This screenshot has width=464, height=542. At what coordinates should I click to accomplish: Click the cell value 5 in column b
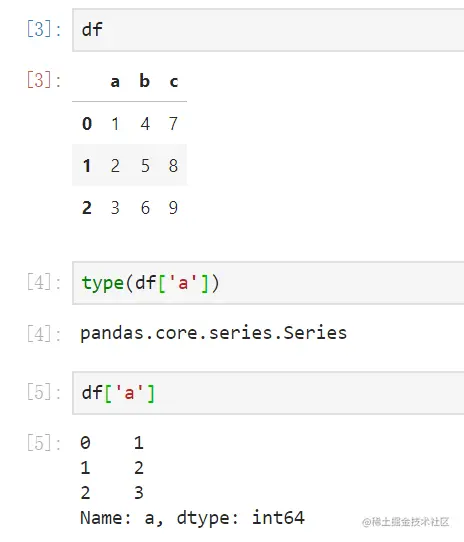[x=145, y=166]
